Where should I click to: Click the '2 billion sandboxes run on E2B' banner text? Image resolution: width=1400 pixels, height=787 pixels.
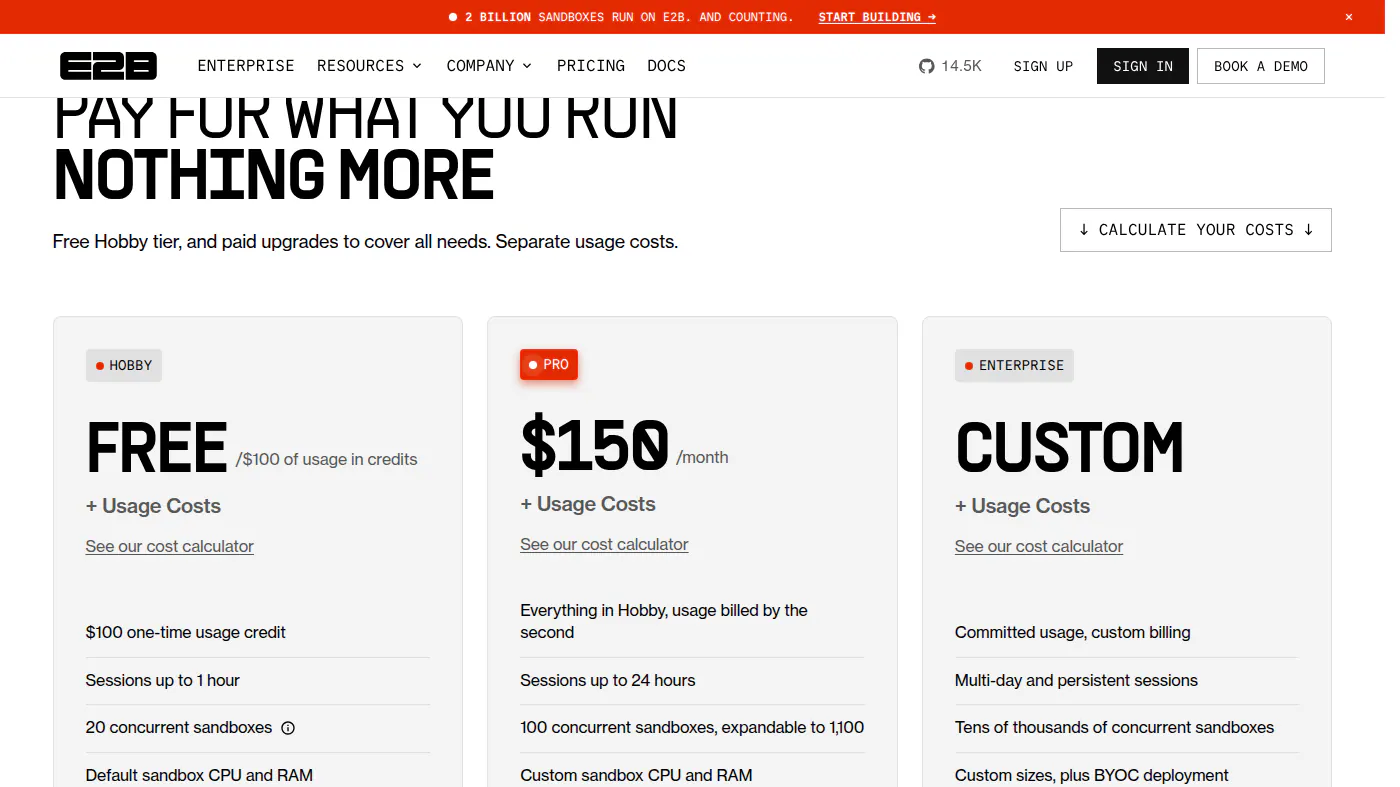click(x=629, y=17)
